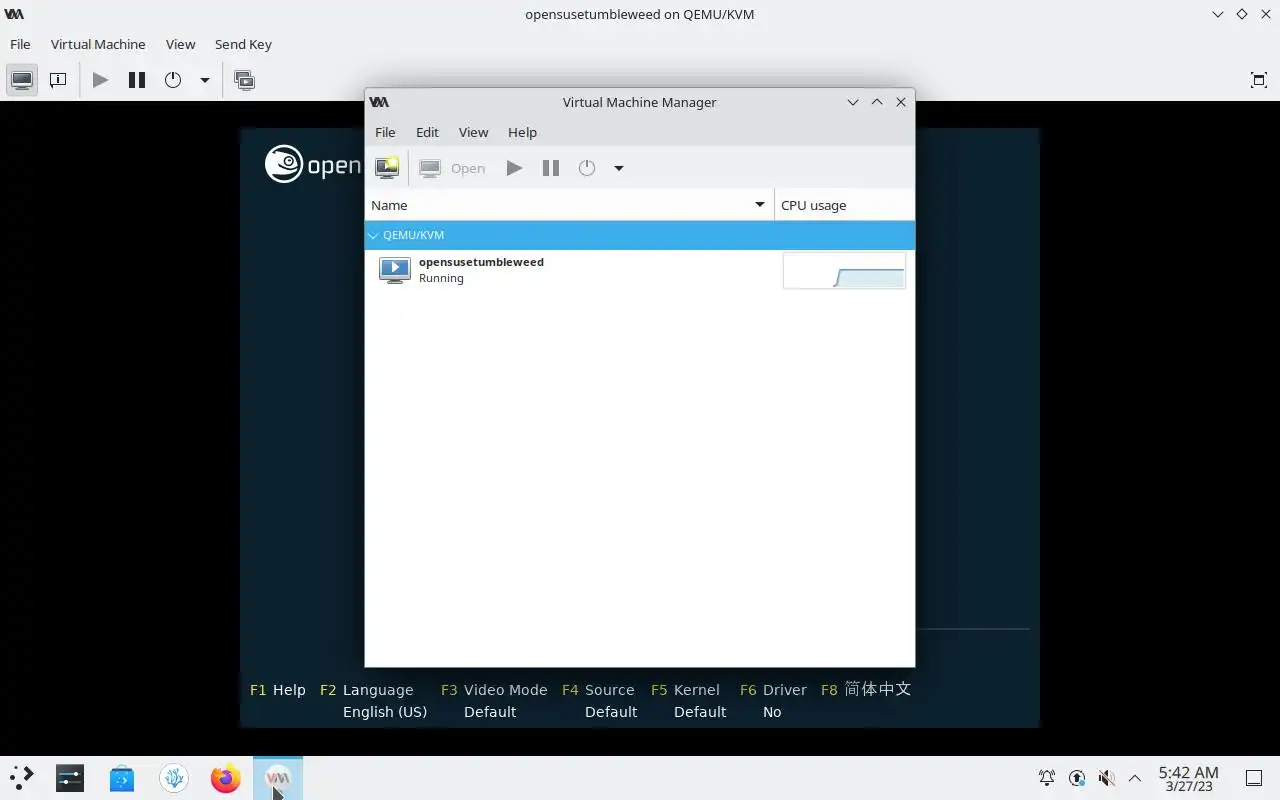Open View menu in Virtual Machine Manager
The image size is (1280, 800).
click(x=473, y=132)
